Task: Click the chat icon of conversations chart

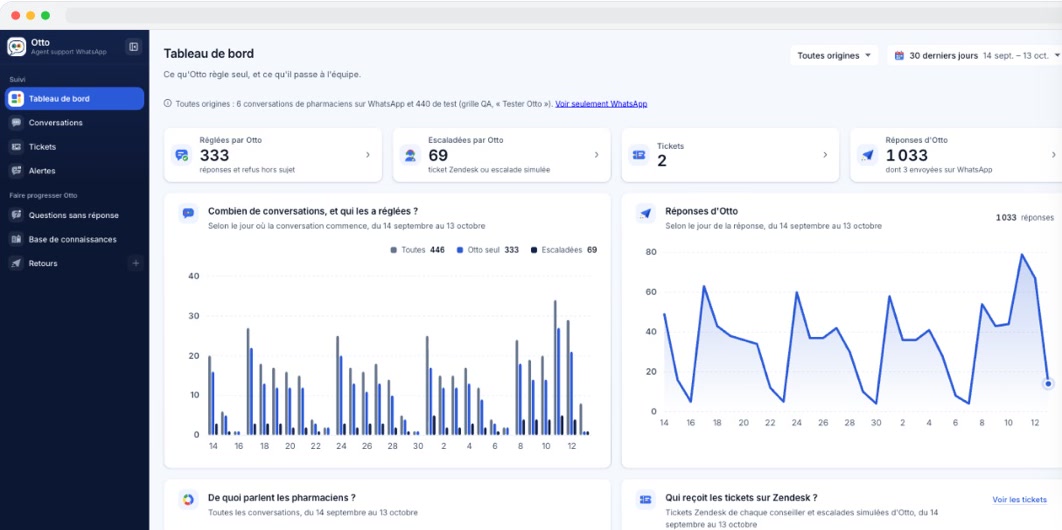Action: click(188, 213)
